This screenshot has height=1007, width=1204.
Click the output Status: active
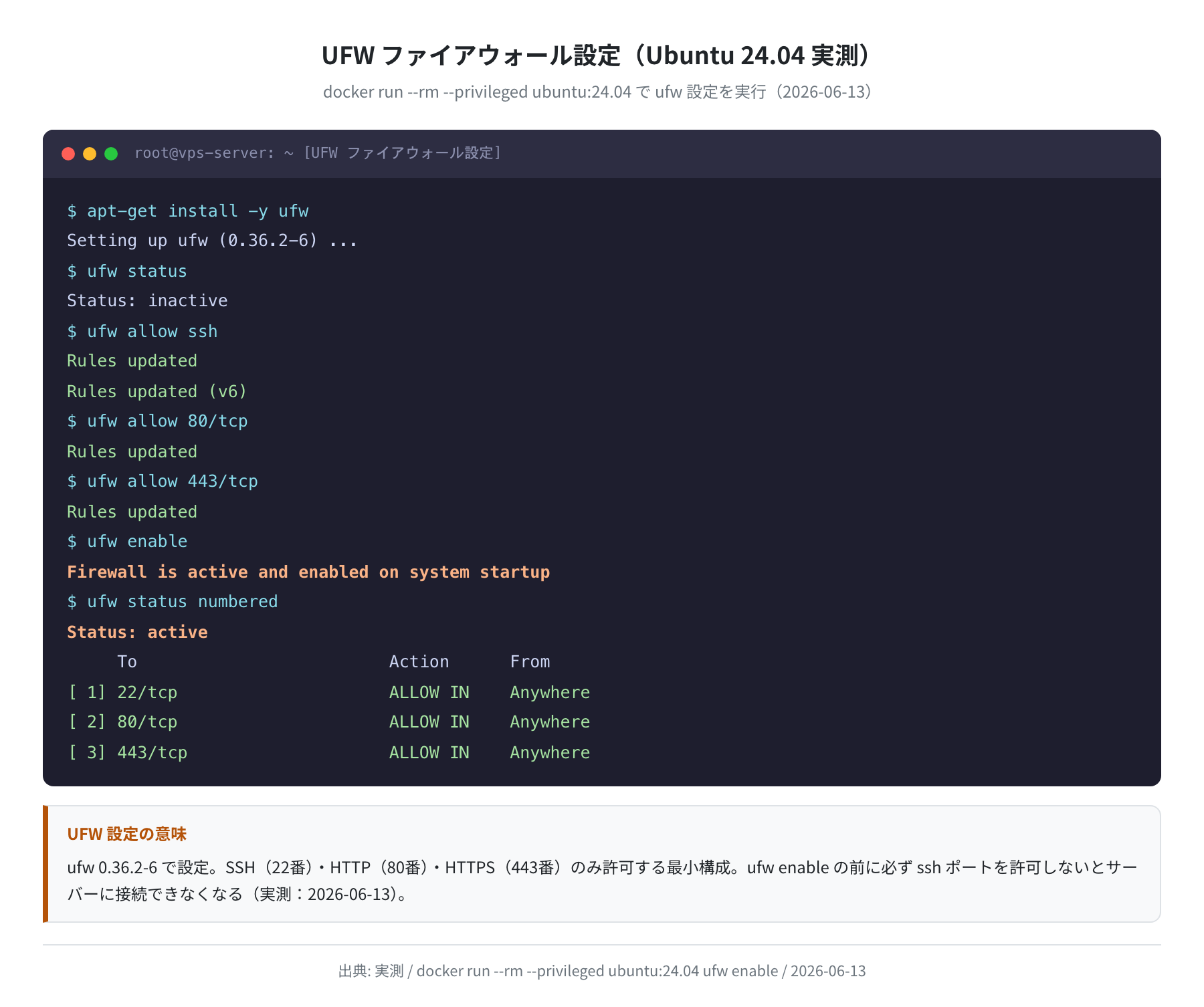coord(137,633)
